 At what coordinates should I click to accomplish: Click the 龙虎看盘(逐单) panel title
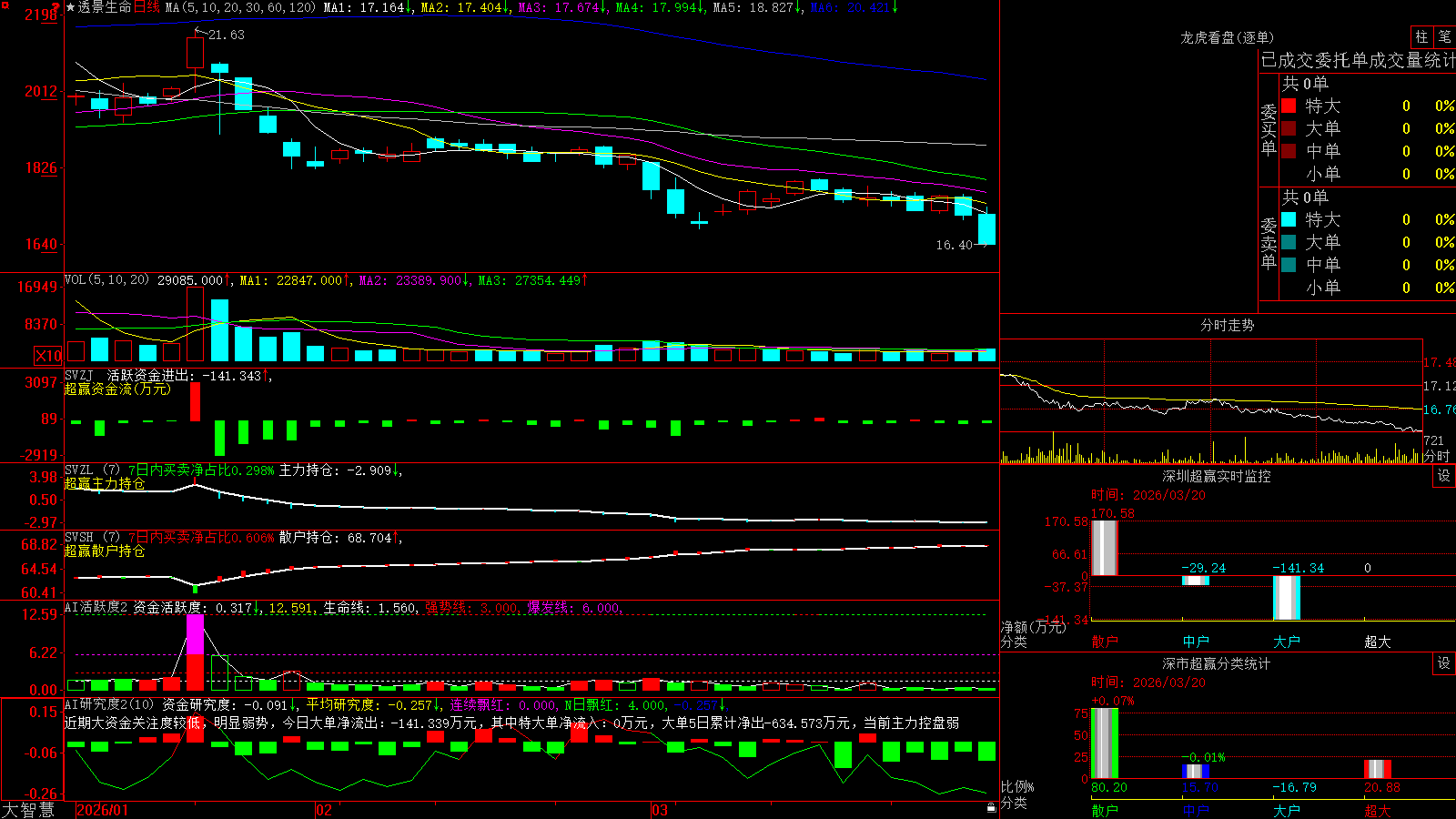click(1228, 37)
